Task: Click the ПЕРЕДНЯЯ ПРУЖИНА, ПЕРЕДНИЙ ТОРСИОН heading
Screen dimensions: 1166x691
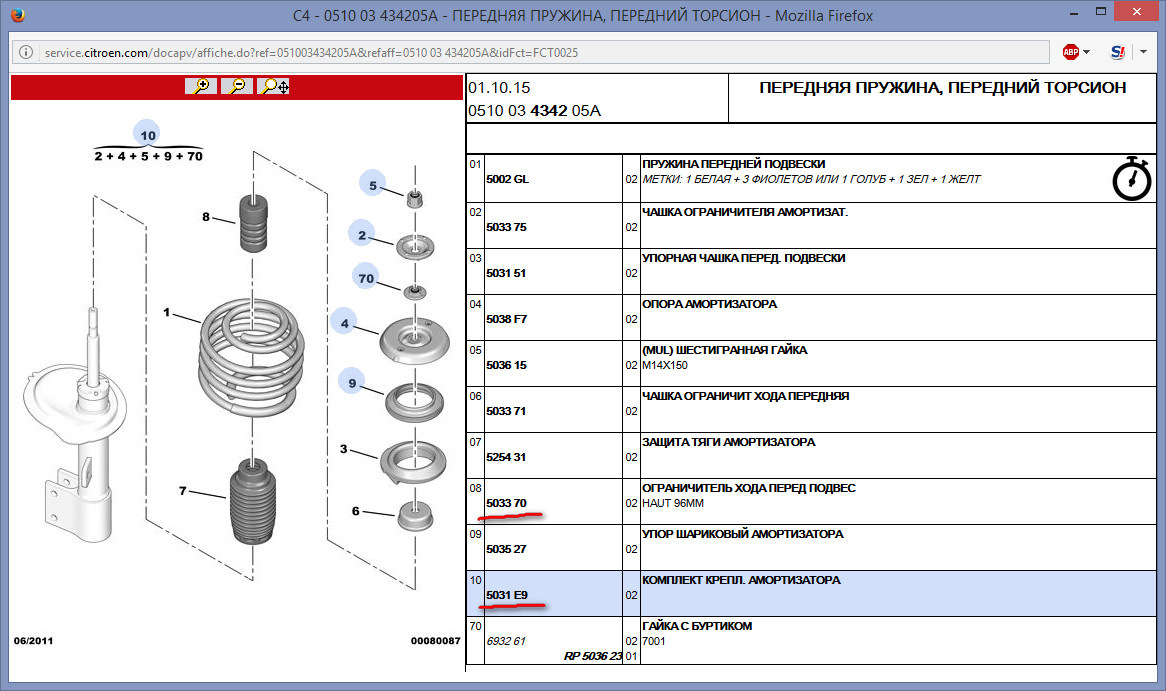Action: point(942,88)
